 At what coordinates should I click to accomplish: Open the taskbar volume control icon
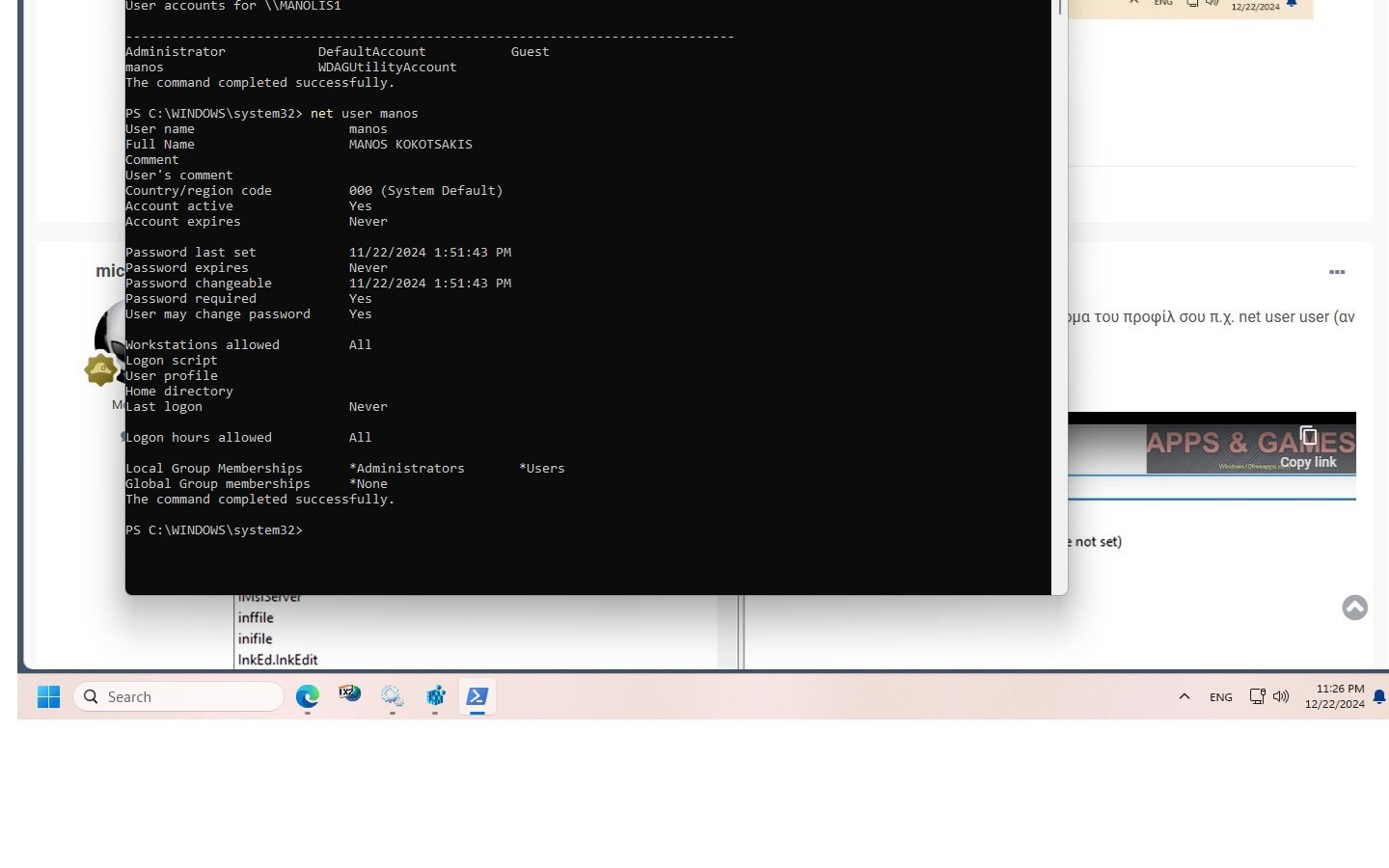pos(1281,696)
